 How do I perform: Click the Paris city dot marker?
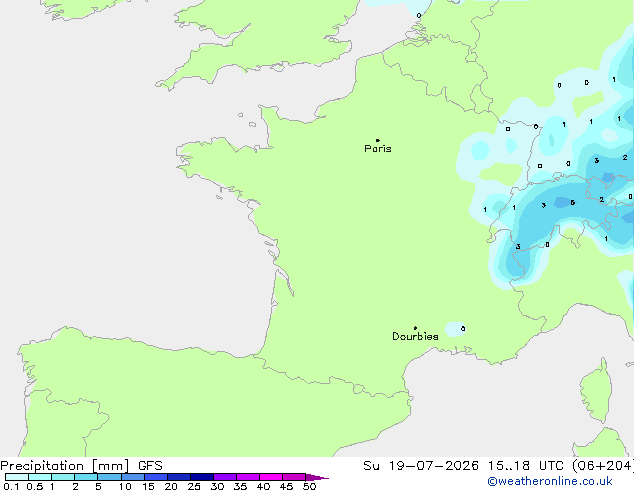click(x=378, y=140)
